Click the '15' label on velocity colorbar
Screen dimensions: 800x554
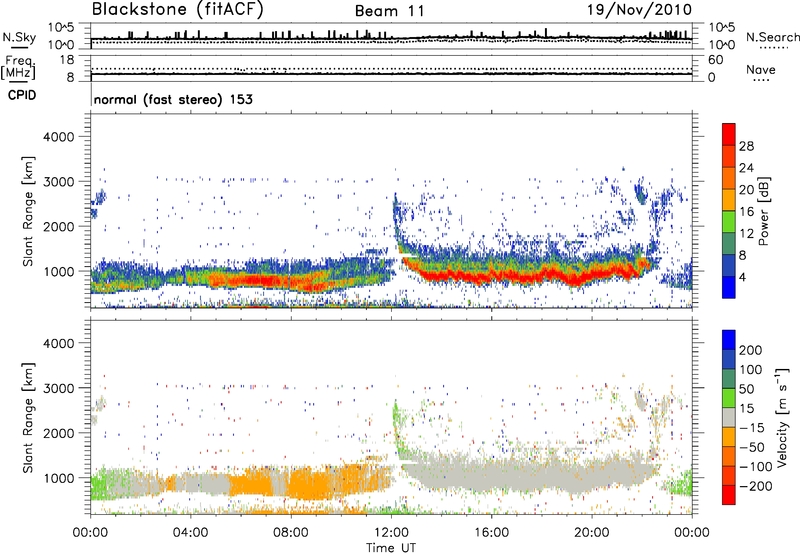coord(746,408)
